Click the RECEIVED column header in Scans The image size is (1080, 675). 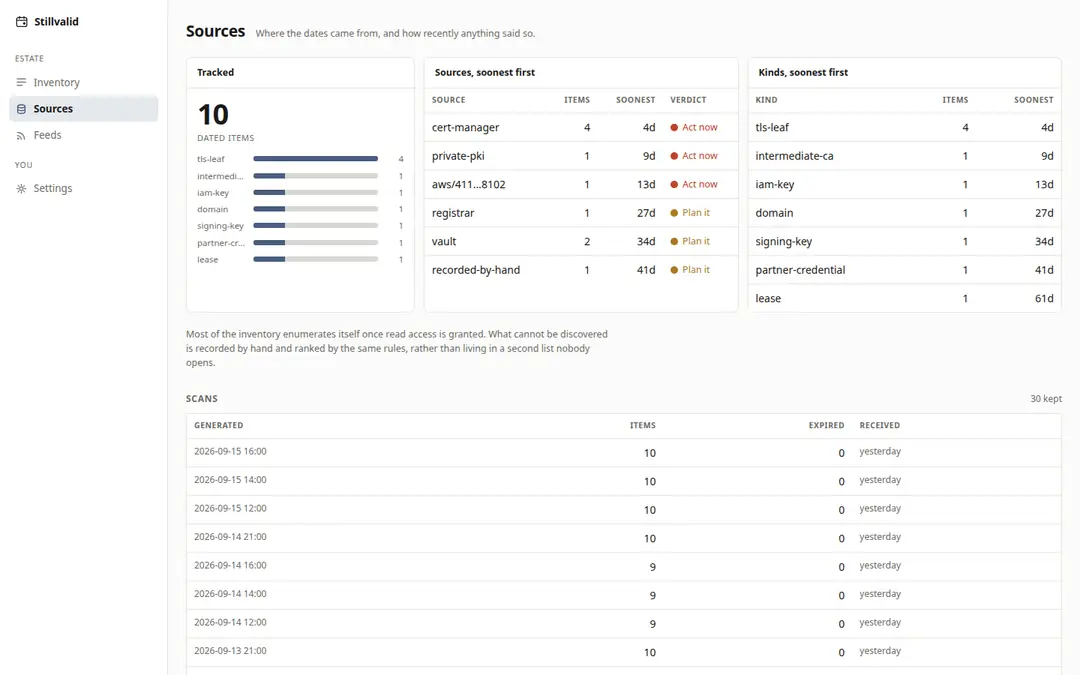[880, 426]
